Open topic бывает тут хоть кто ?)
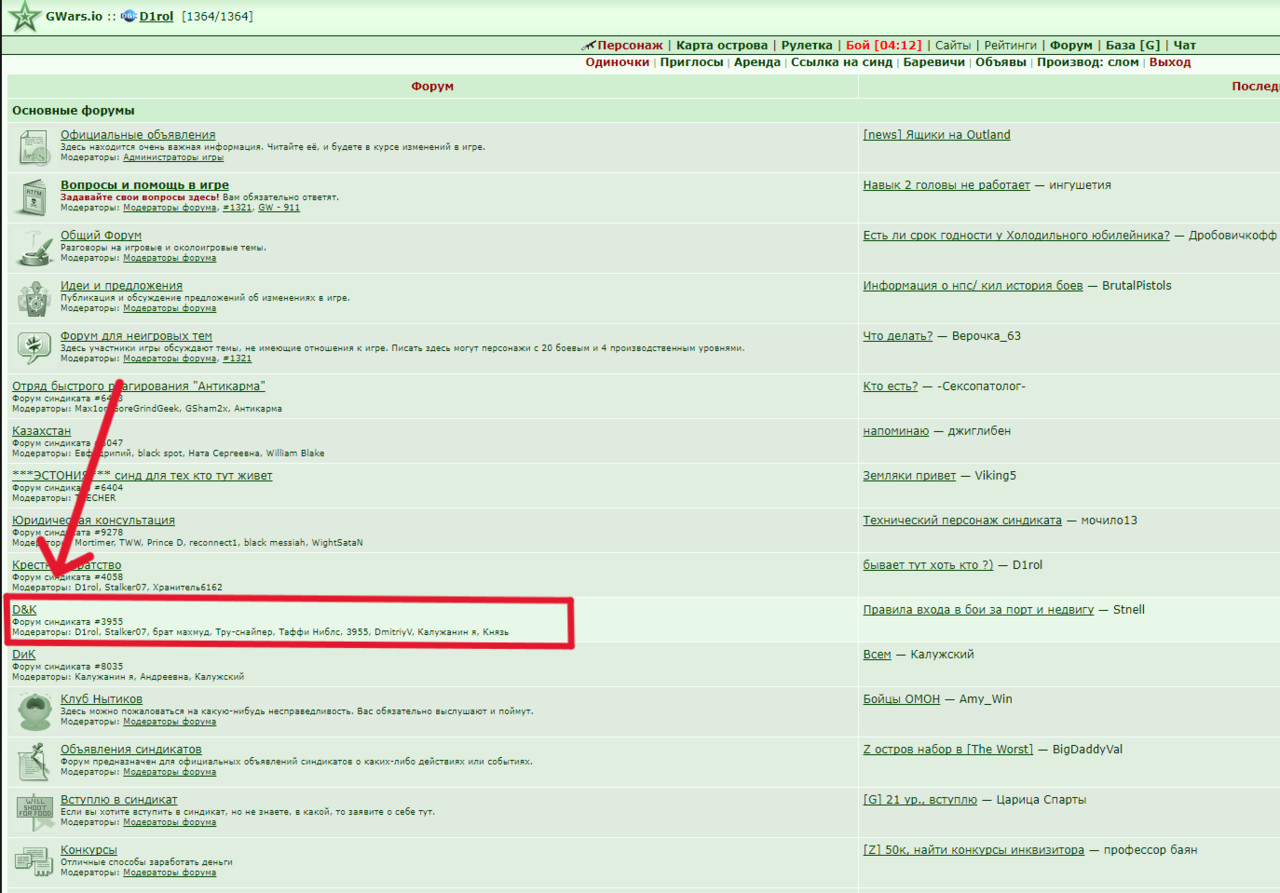Viewport: 1280px width, 893px height. click(x=928, y=565)
